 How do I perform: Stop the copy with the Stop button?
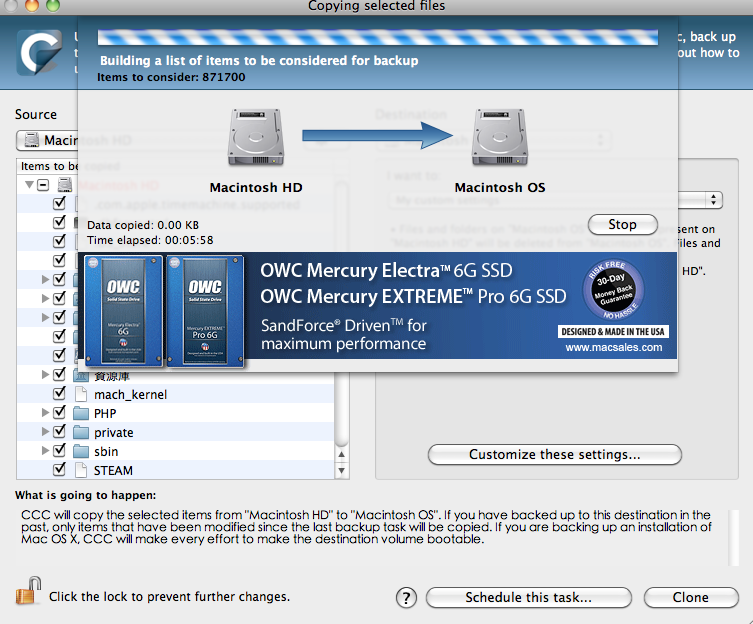(623, 224)
